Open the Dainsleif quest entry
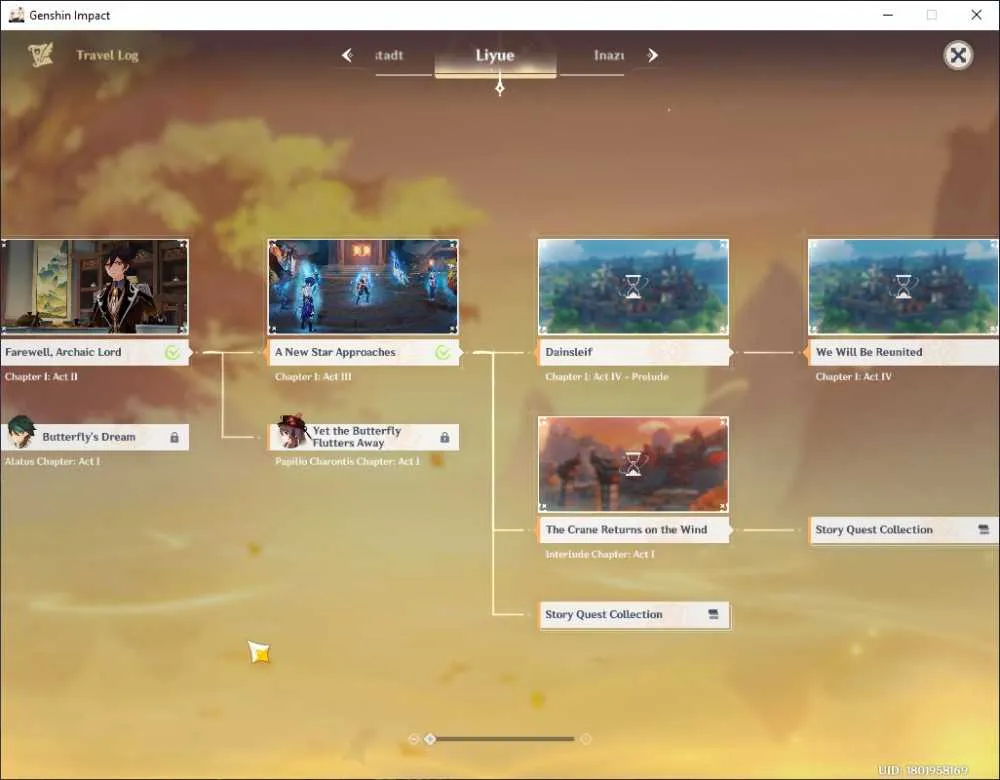The width and height of the screenshot is (1000, 780). pyautogui.click(x=633, y=352)
